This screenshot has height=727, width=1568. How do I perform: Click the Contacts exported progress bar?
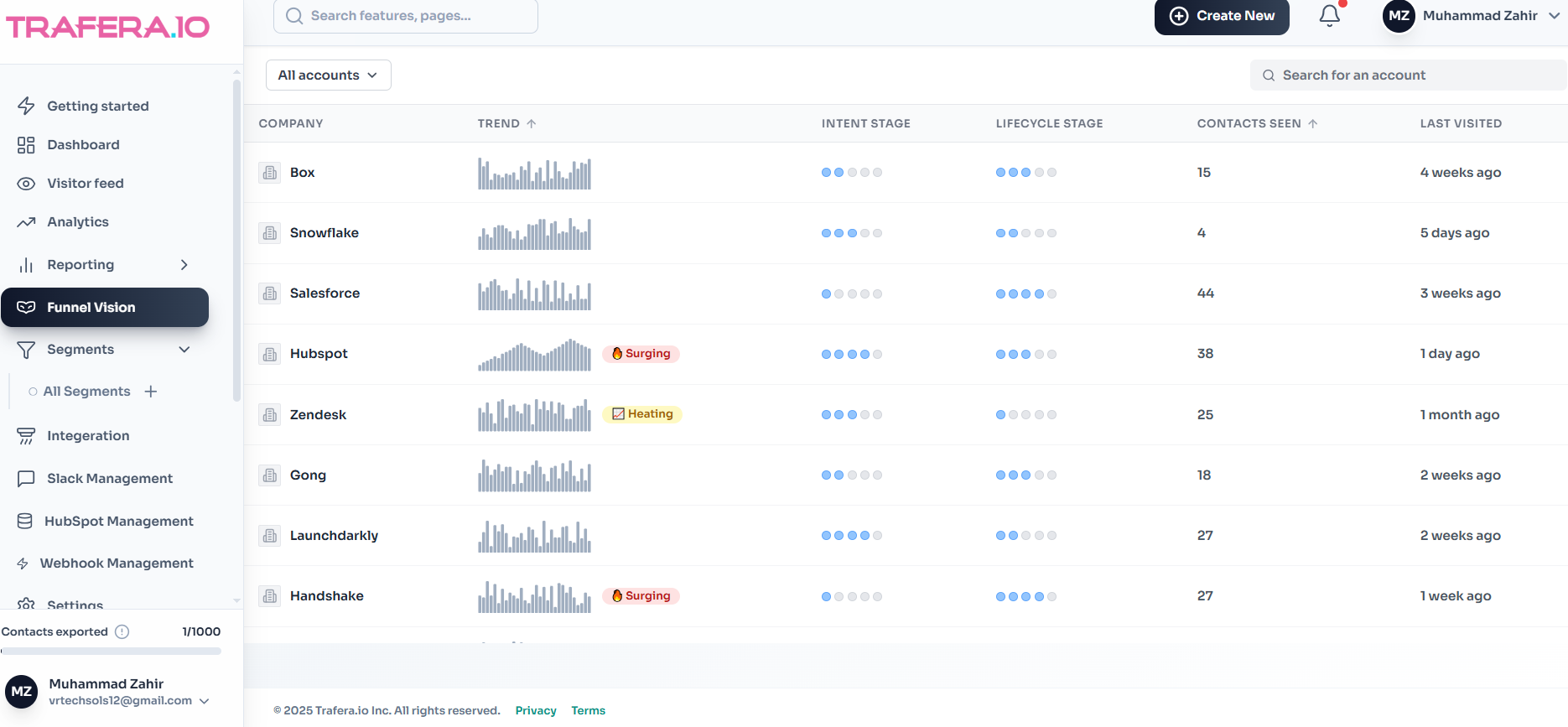112,651
